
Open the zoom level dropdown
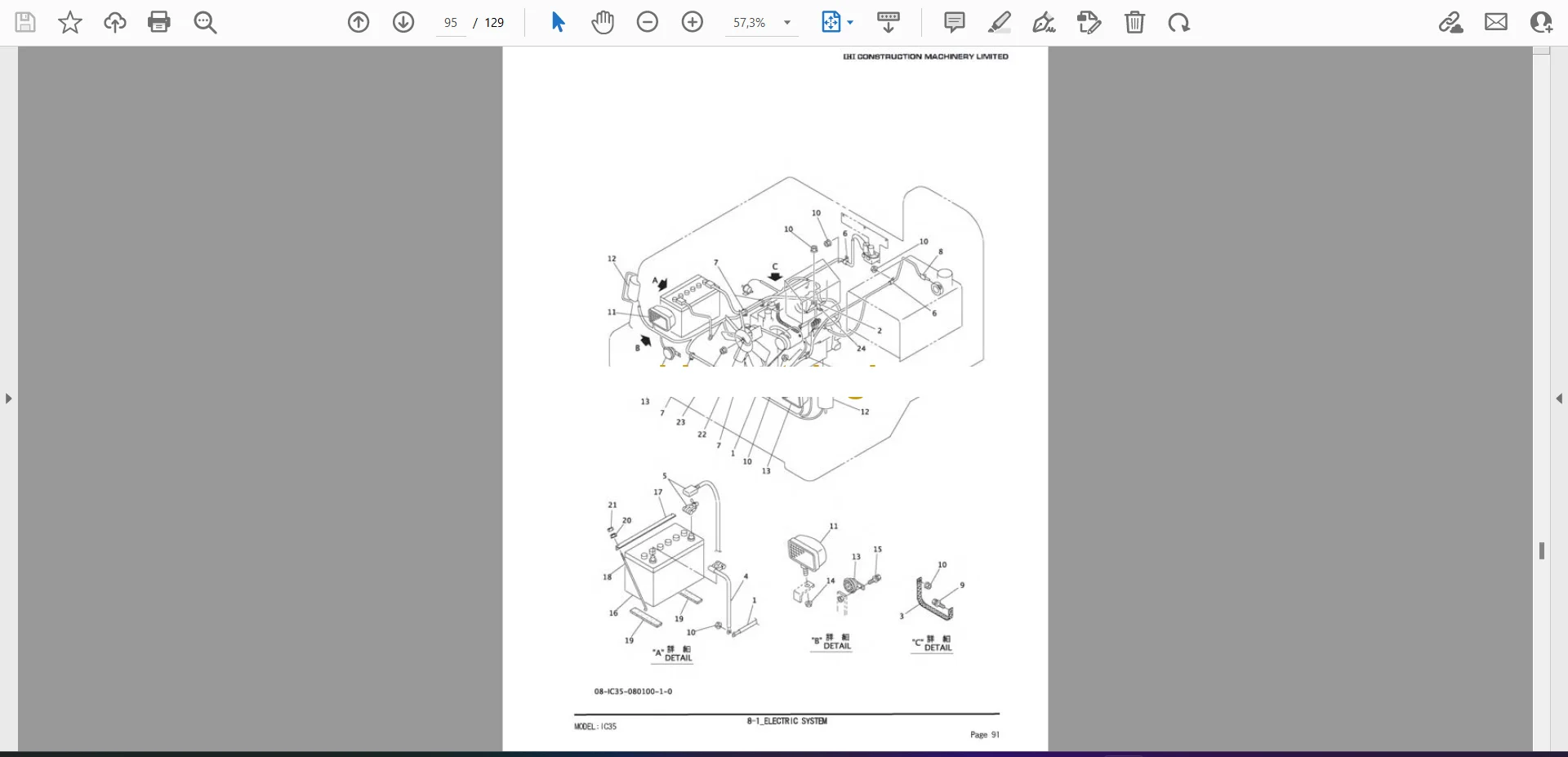pos(787,23)
